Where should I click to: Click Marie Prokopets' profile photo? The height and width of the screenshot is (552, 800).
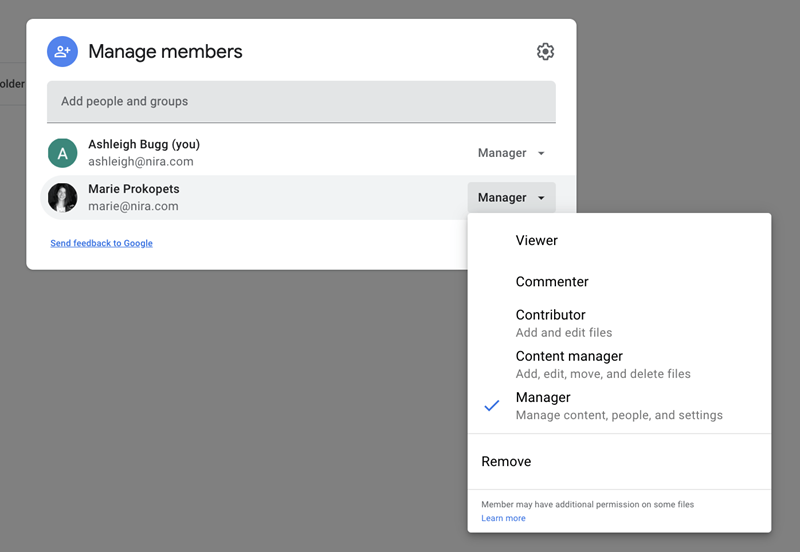click(62, 197)
